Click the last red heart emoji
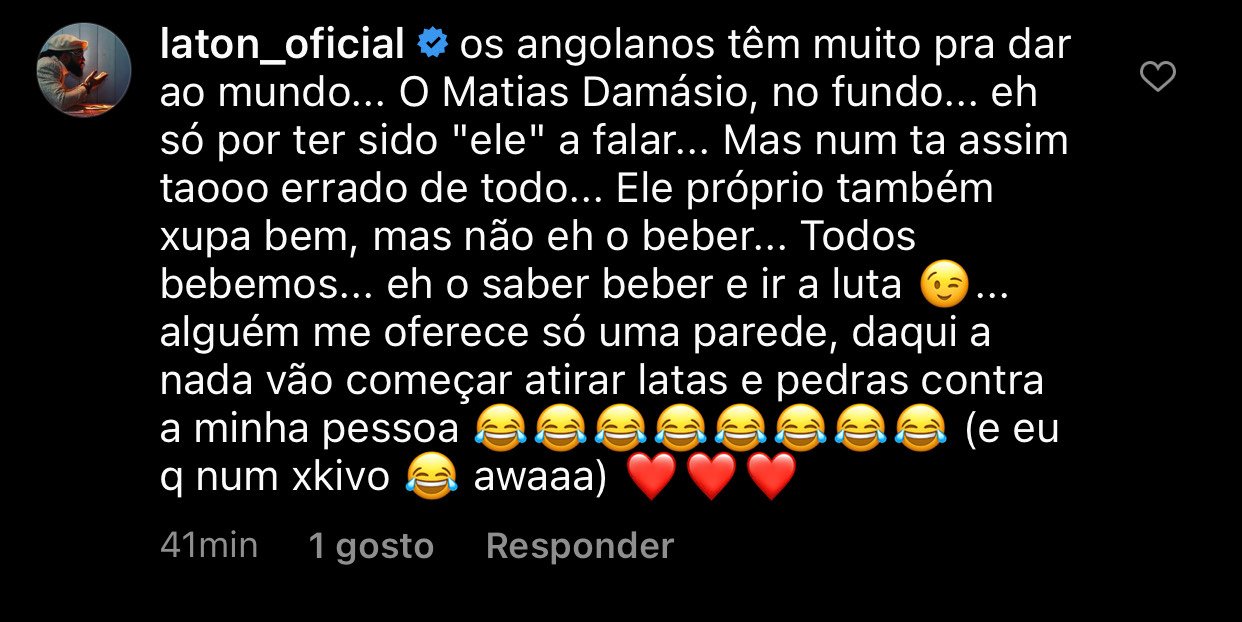This screenshot has height=622, width=1242. pyautogui.click(x=771, y=478)
